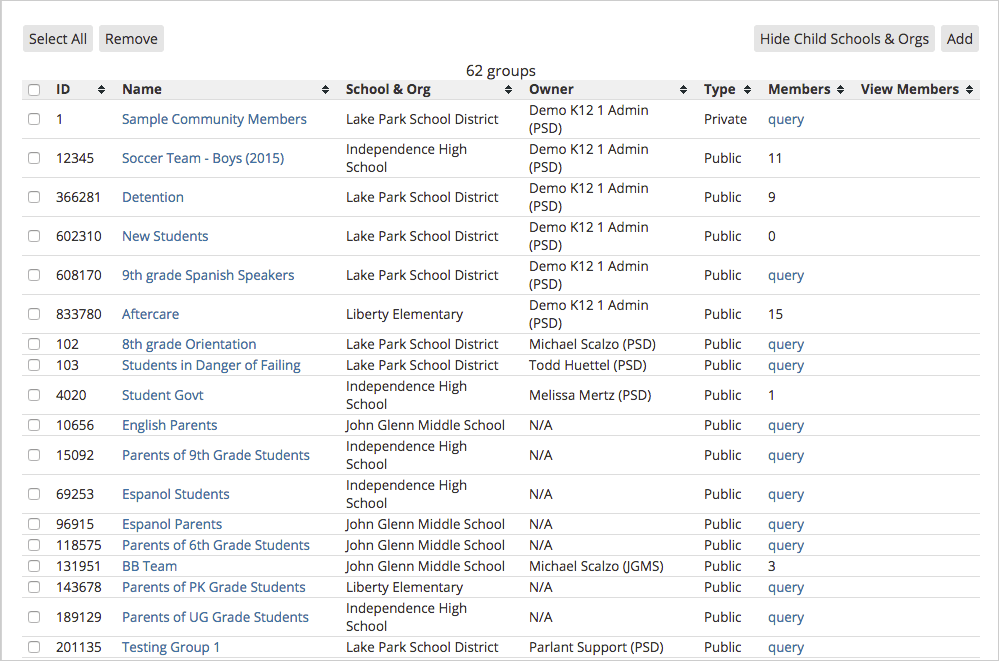
Task: Click the Select All button
Action: pyautogui.click(x=58, y=39)
